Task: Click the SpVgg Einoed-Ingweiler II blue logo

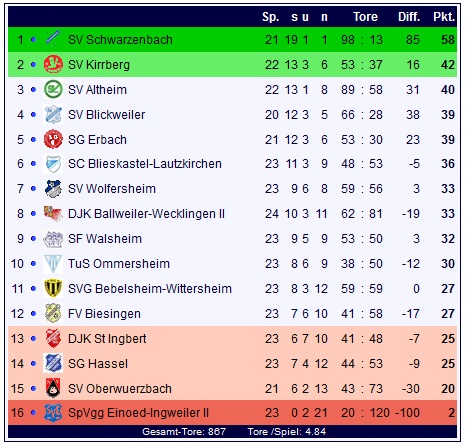Action: click(x=53, y=413)
